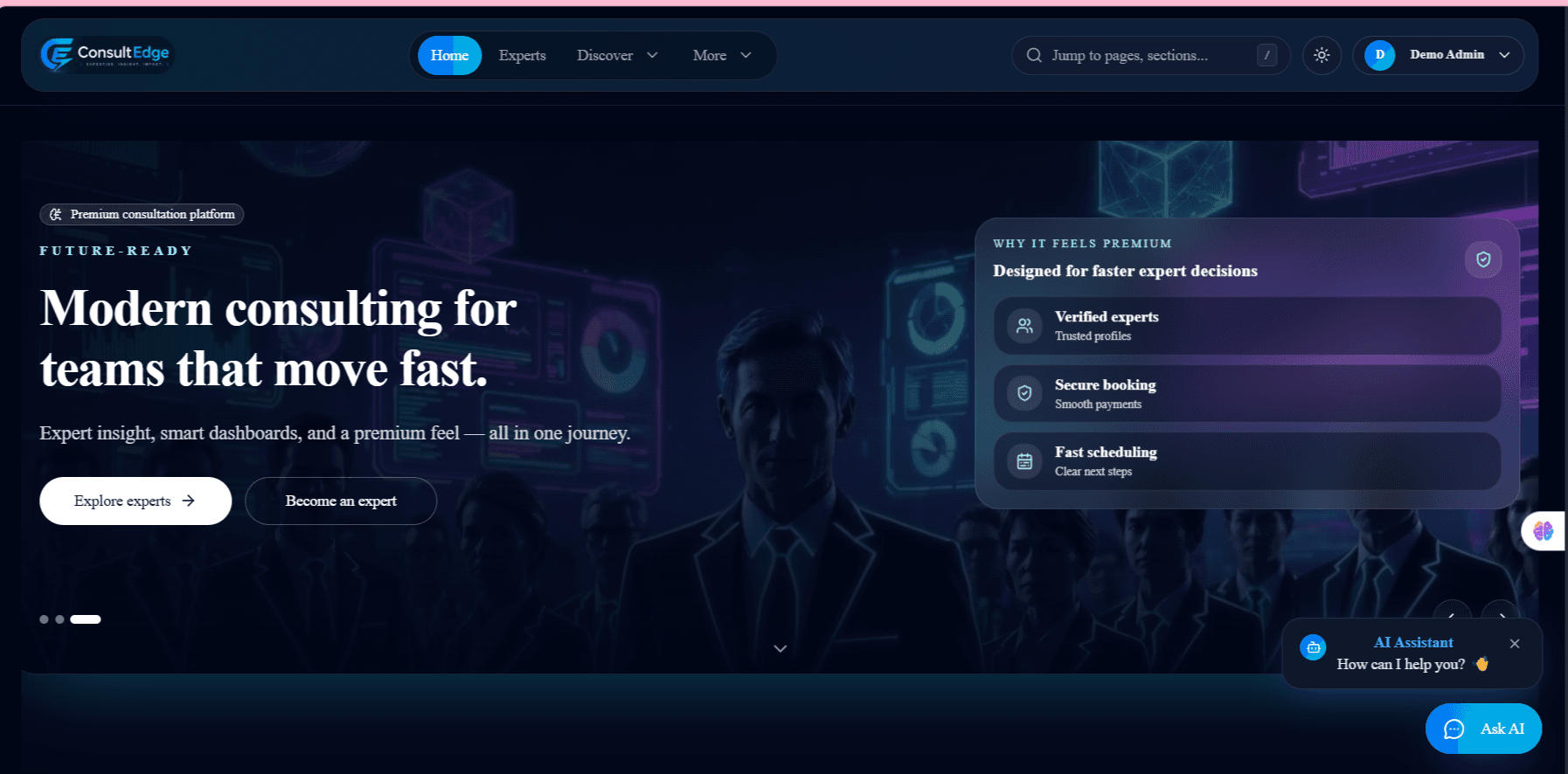Click Become an expert button
The image size is (1568, 774).
tap(341, 501)
